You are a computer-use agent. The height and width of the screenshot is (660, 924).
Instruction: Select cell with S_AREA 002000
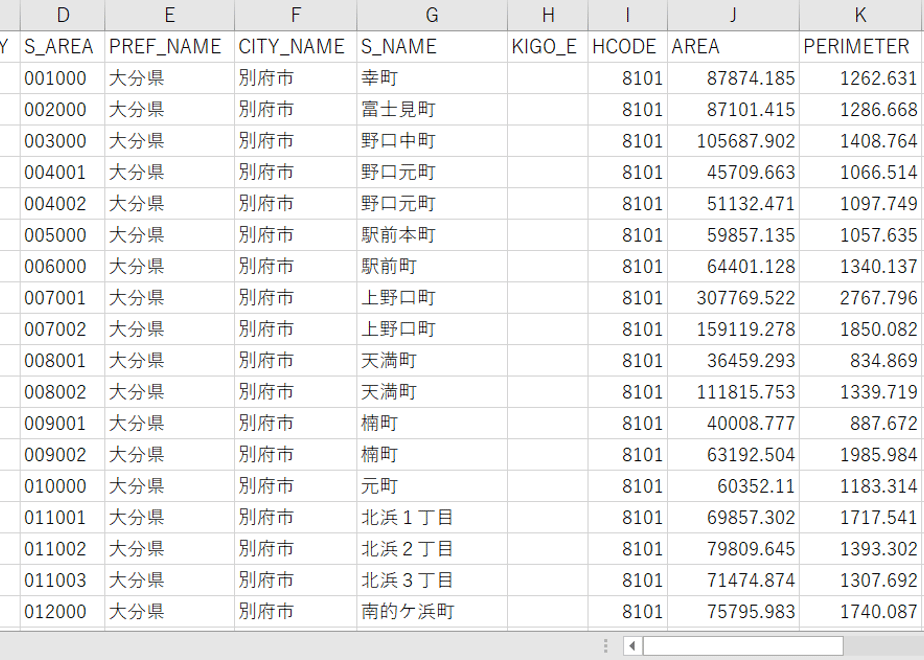(62, 110)
